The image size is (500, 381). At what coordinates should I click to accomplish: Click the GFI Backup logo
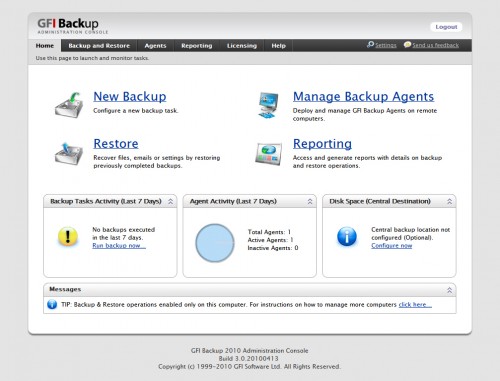72,26
